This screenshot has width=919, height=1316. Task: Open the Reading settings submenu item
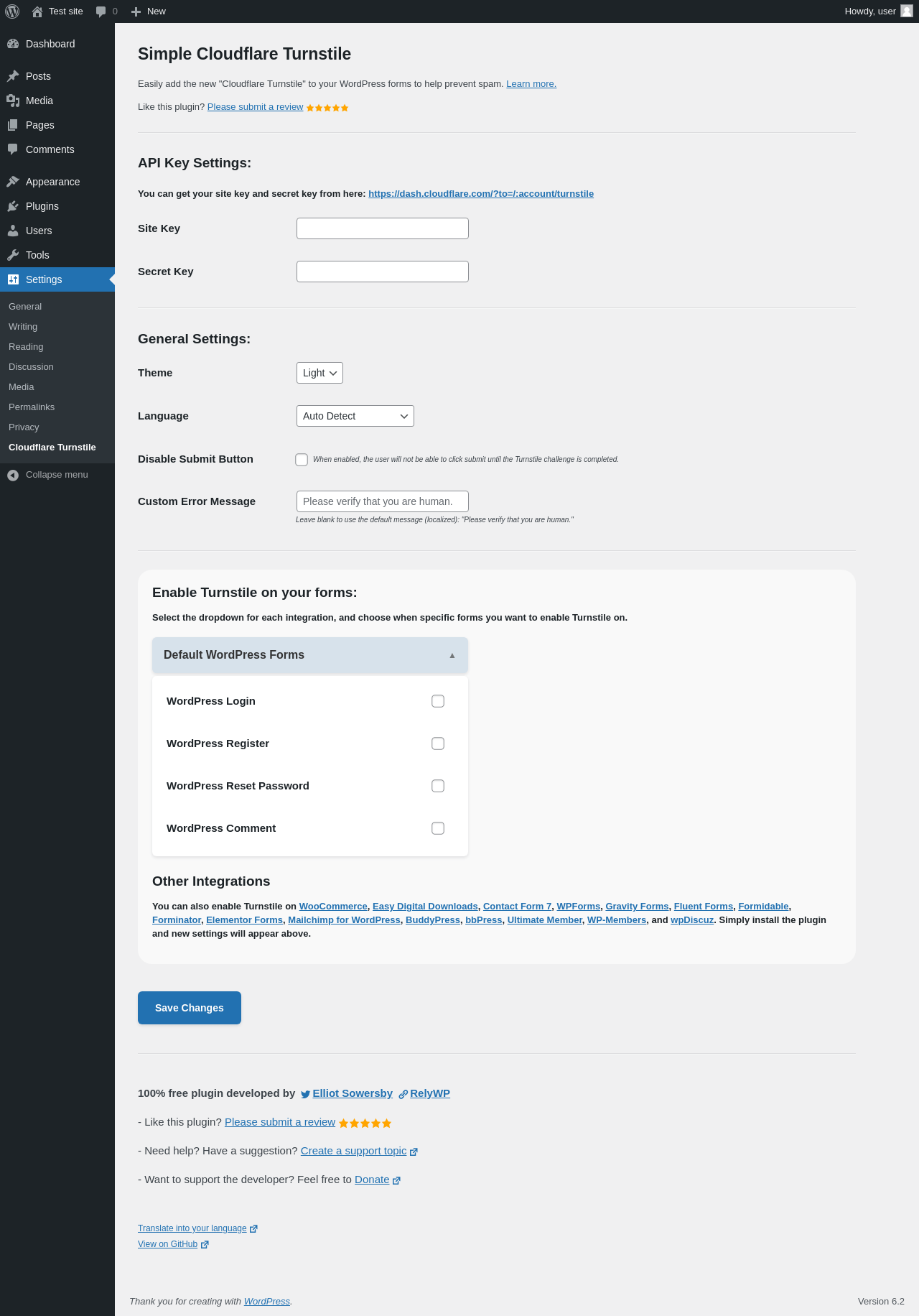pyautogui.click(x=26, y=347)
